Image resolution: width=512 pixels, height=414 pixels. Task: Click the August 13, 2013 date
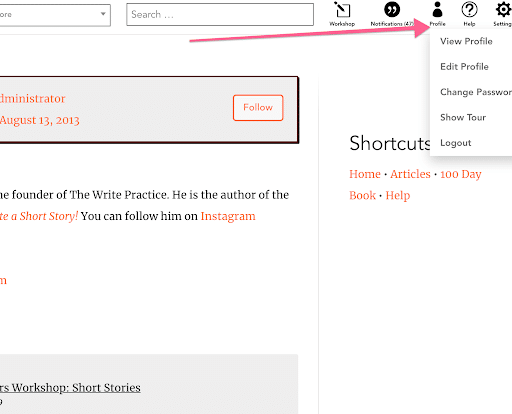tap(40, 120)
